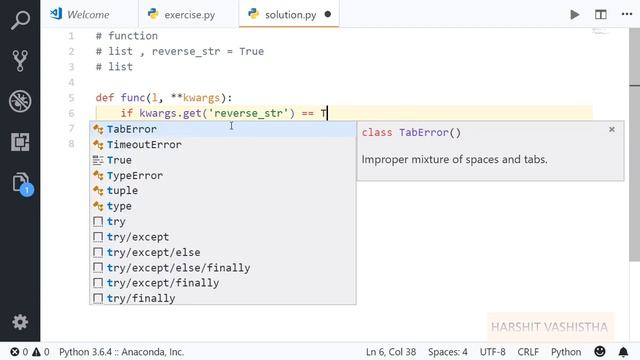Choose the type suggestion
Image resolution: width=640 pixels, height=360 pixels.
(x=223, y=206)
